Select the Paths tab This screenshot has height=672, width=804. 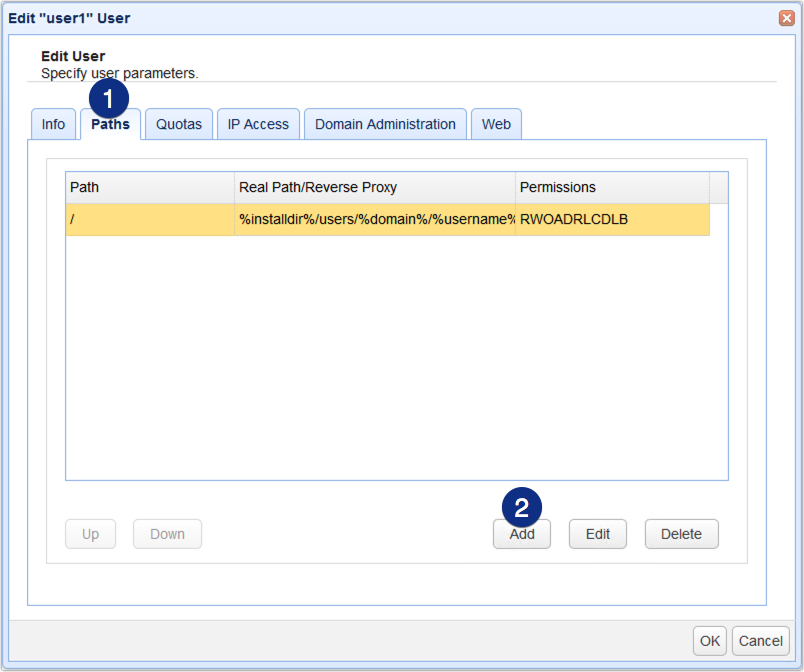110,124
